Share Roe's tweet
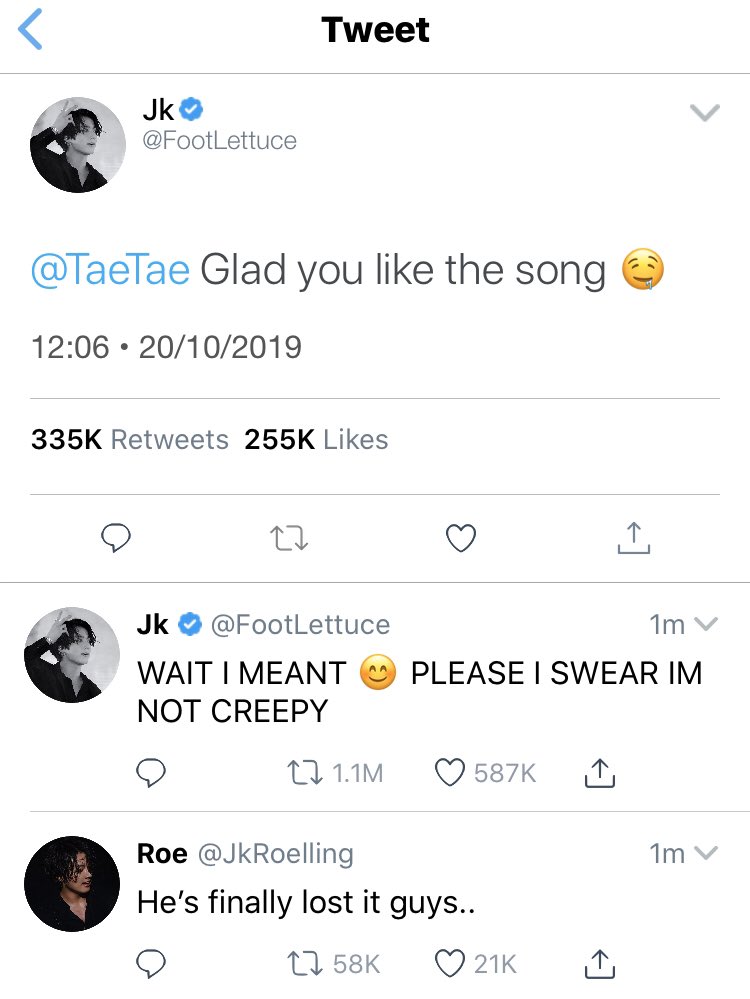Screen dimensions: 750x999 600,964
